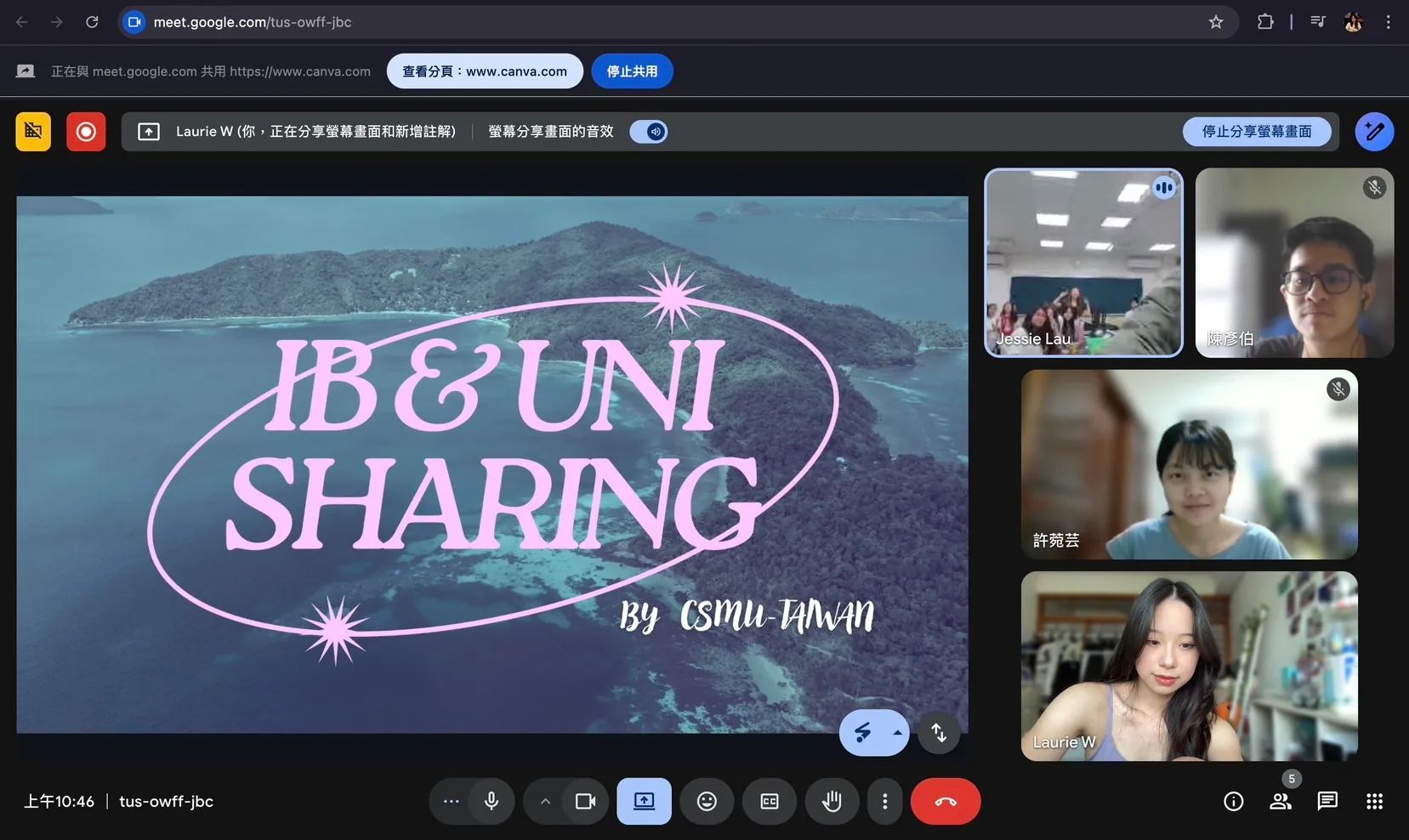Open the in-call chat panel
Screen dimensions: 1409x840
pyautogui.click(x=1327, y=801)
